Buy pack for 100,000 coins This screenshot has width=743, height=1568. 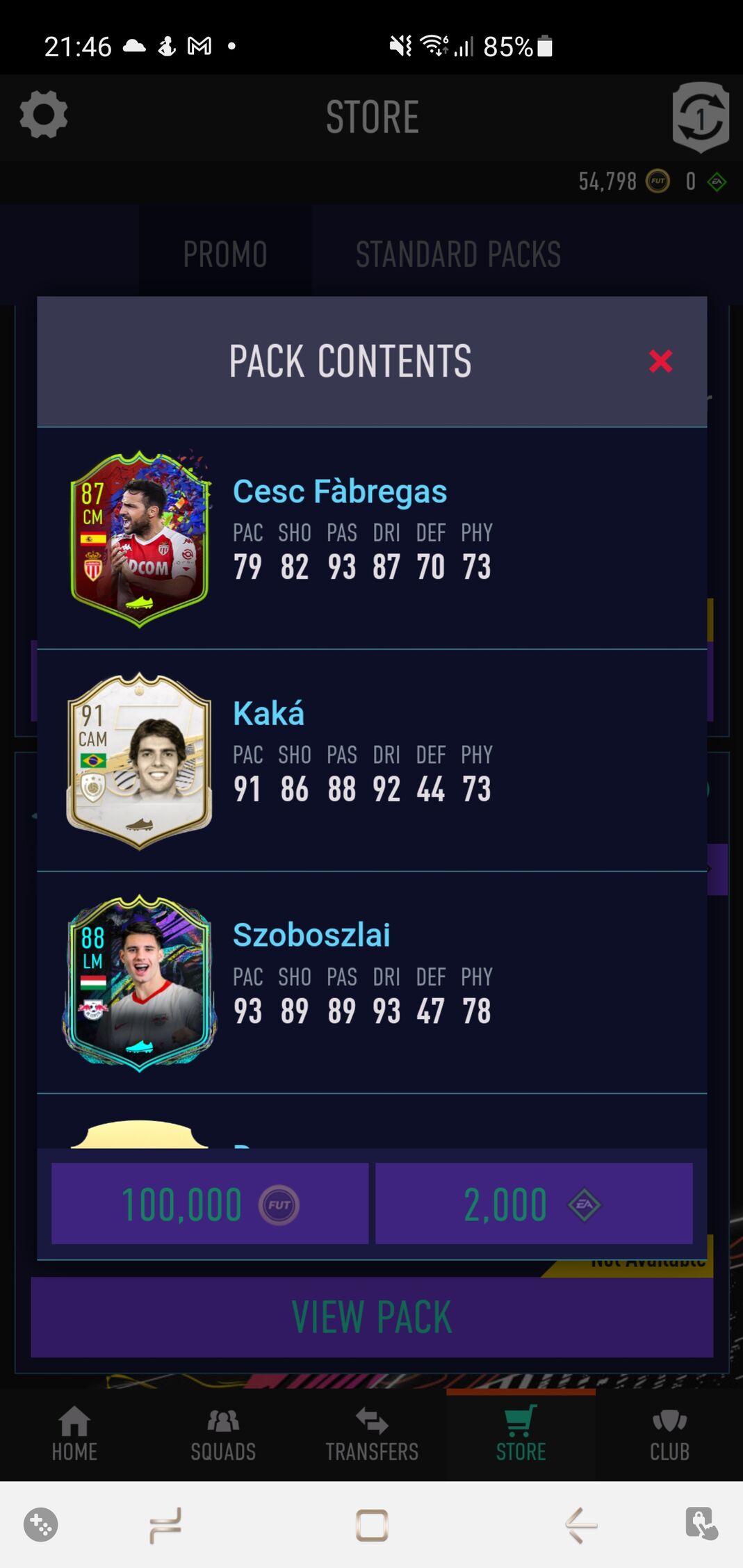(210, 1204)
